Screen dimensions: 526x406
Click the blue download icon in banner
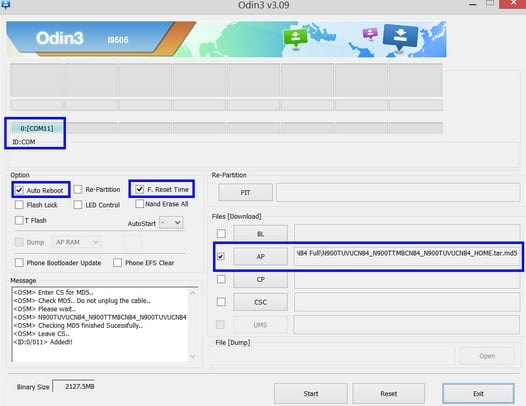tap(400, 38)
